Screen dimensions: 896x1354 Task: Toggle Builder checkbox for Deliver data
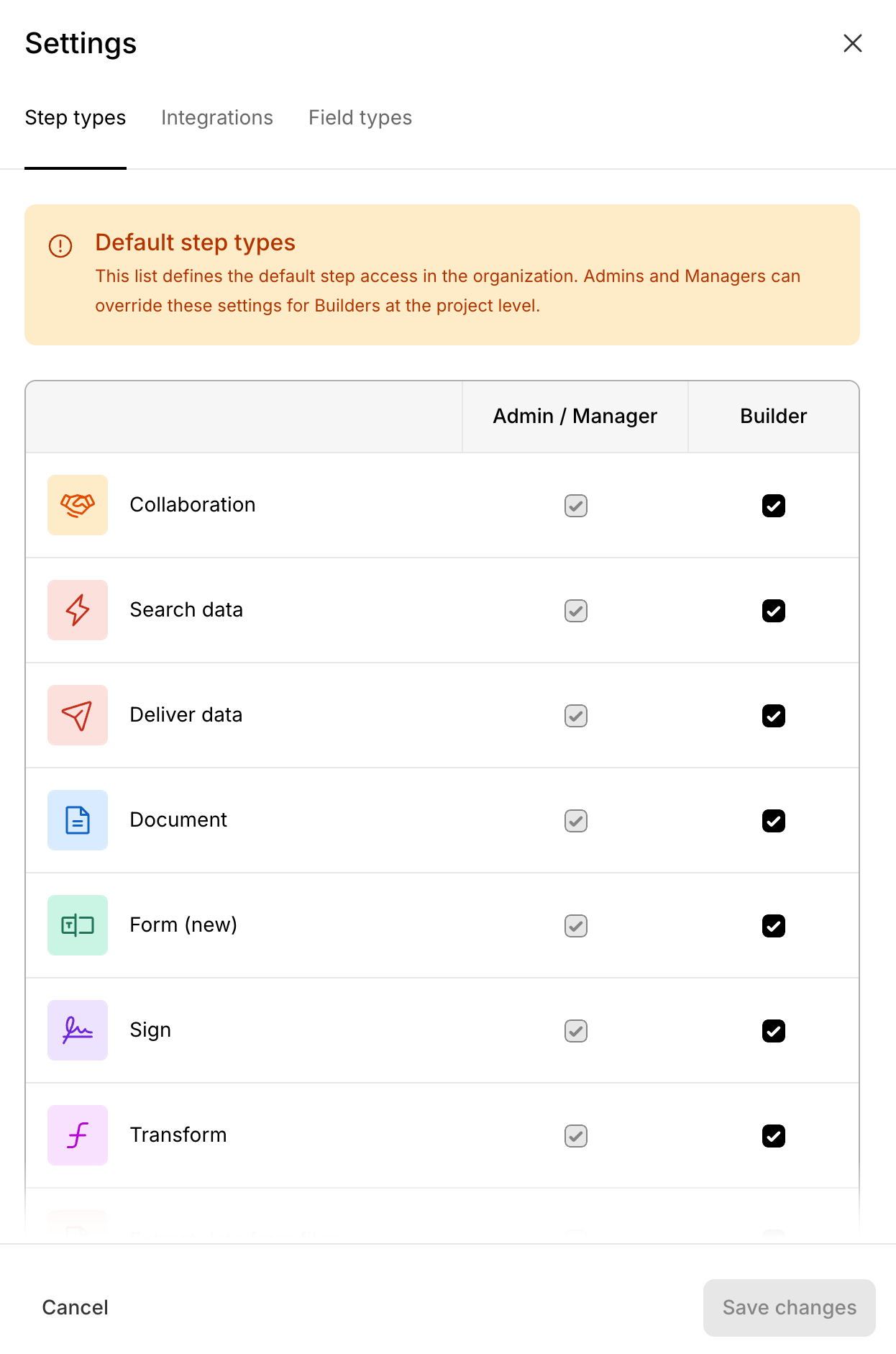pyautogui.click(x=773, y=716)
